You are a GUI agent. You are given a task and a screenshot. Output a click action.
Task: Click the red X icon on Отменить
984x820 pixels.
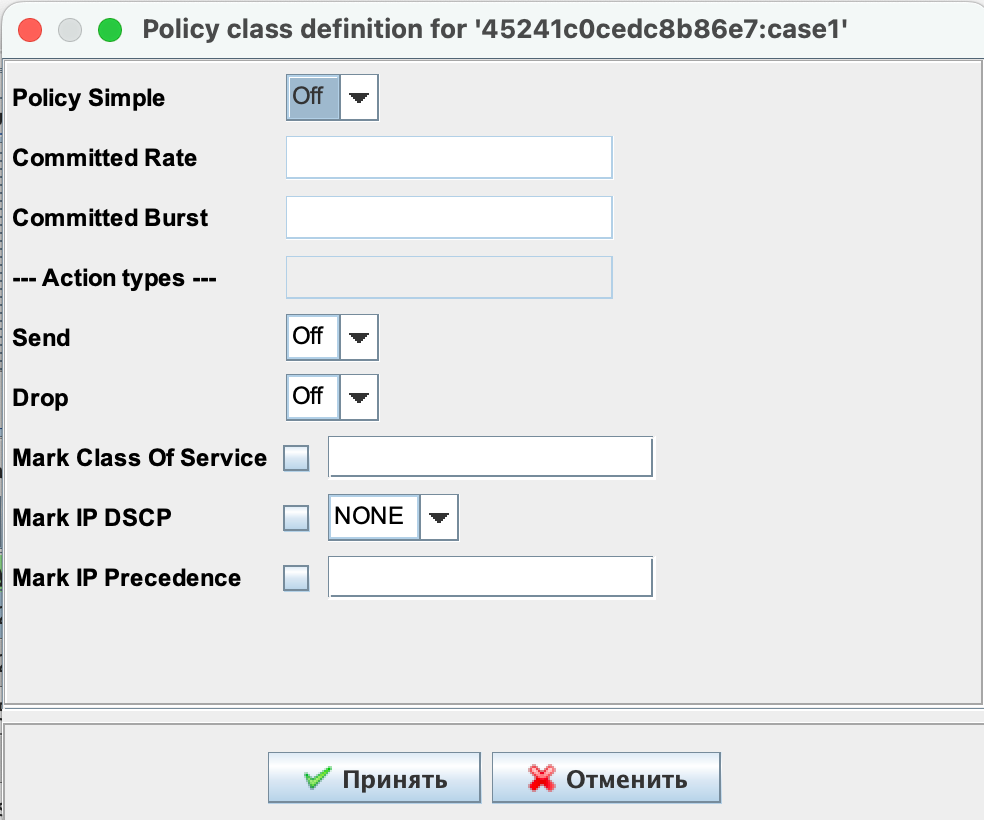[x=541, y=779]
